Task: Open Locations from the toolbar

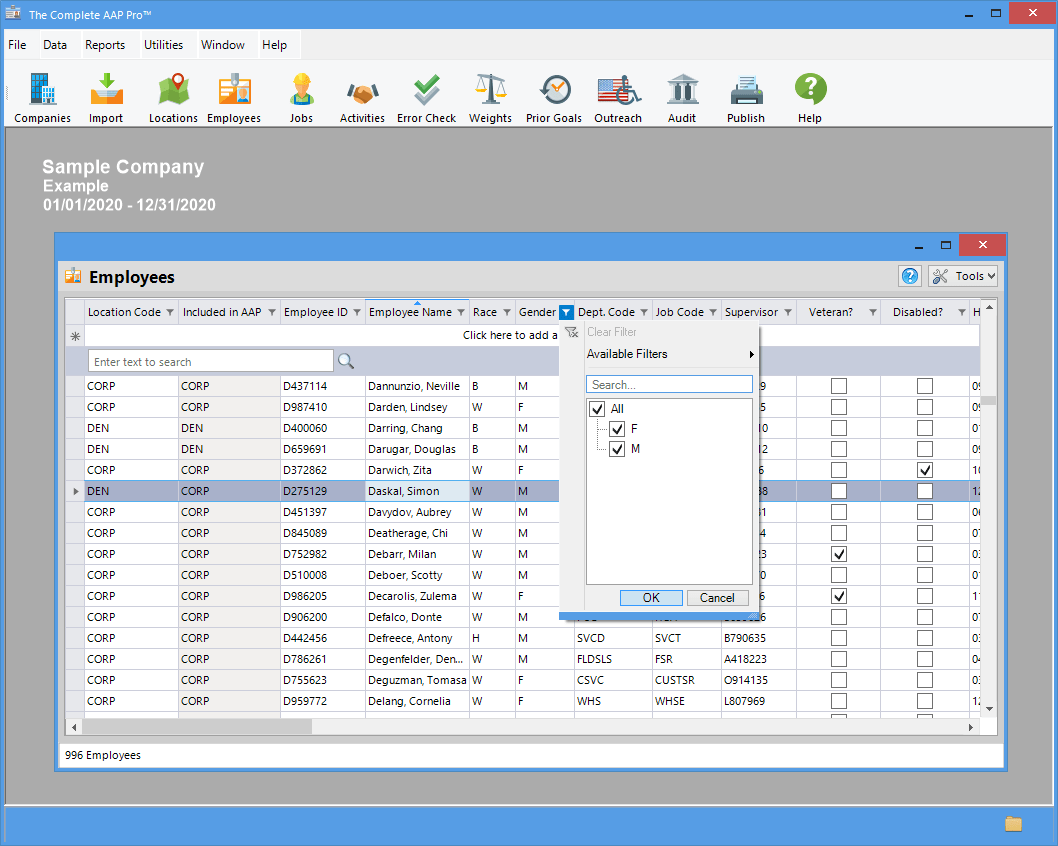Action: click(173, 98)
